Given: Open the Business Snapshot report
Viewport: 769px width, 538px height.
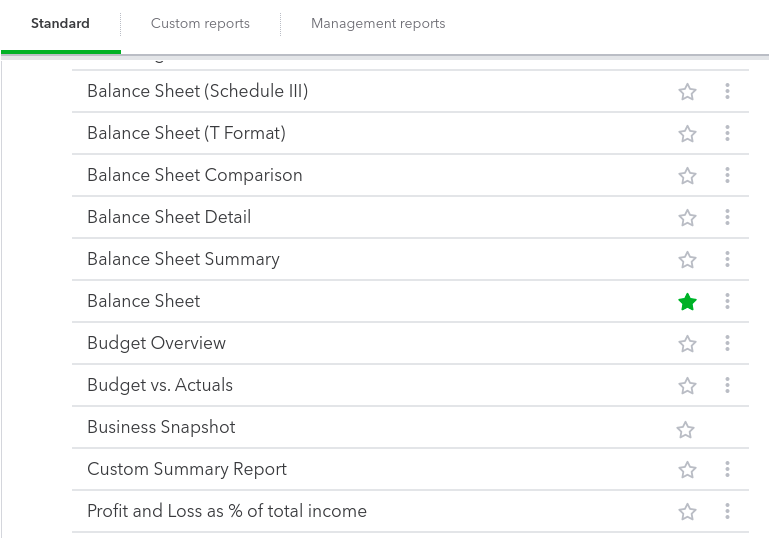Looking at the screenshot, I should 161,427.
